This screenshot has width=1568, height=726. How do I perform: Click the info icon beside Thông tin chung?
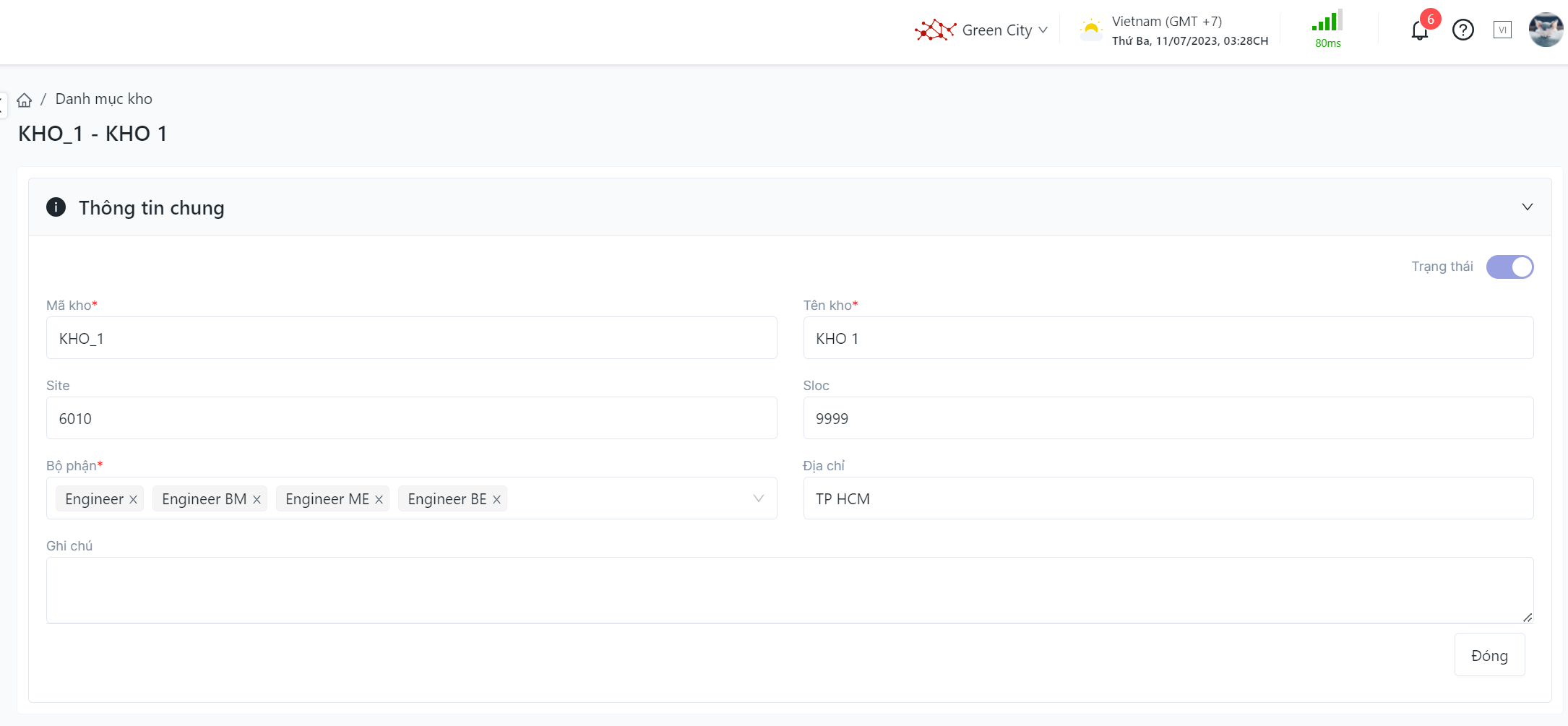[x=56, y=207]
